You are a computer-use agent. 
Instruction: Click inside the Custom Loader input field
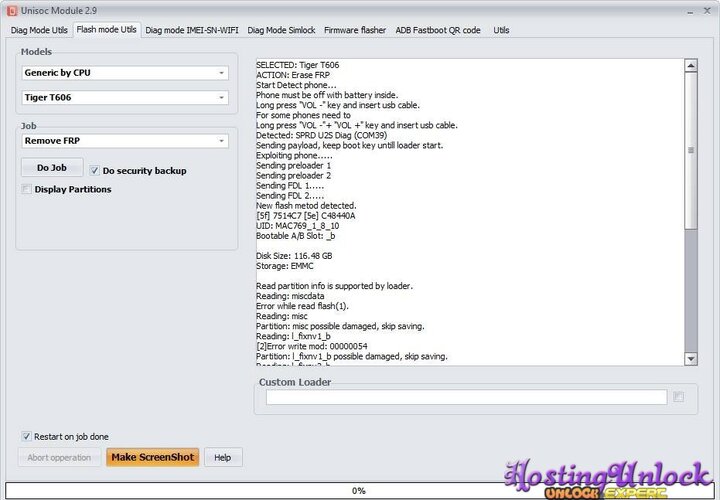tap(466, 397)
